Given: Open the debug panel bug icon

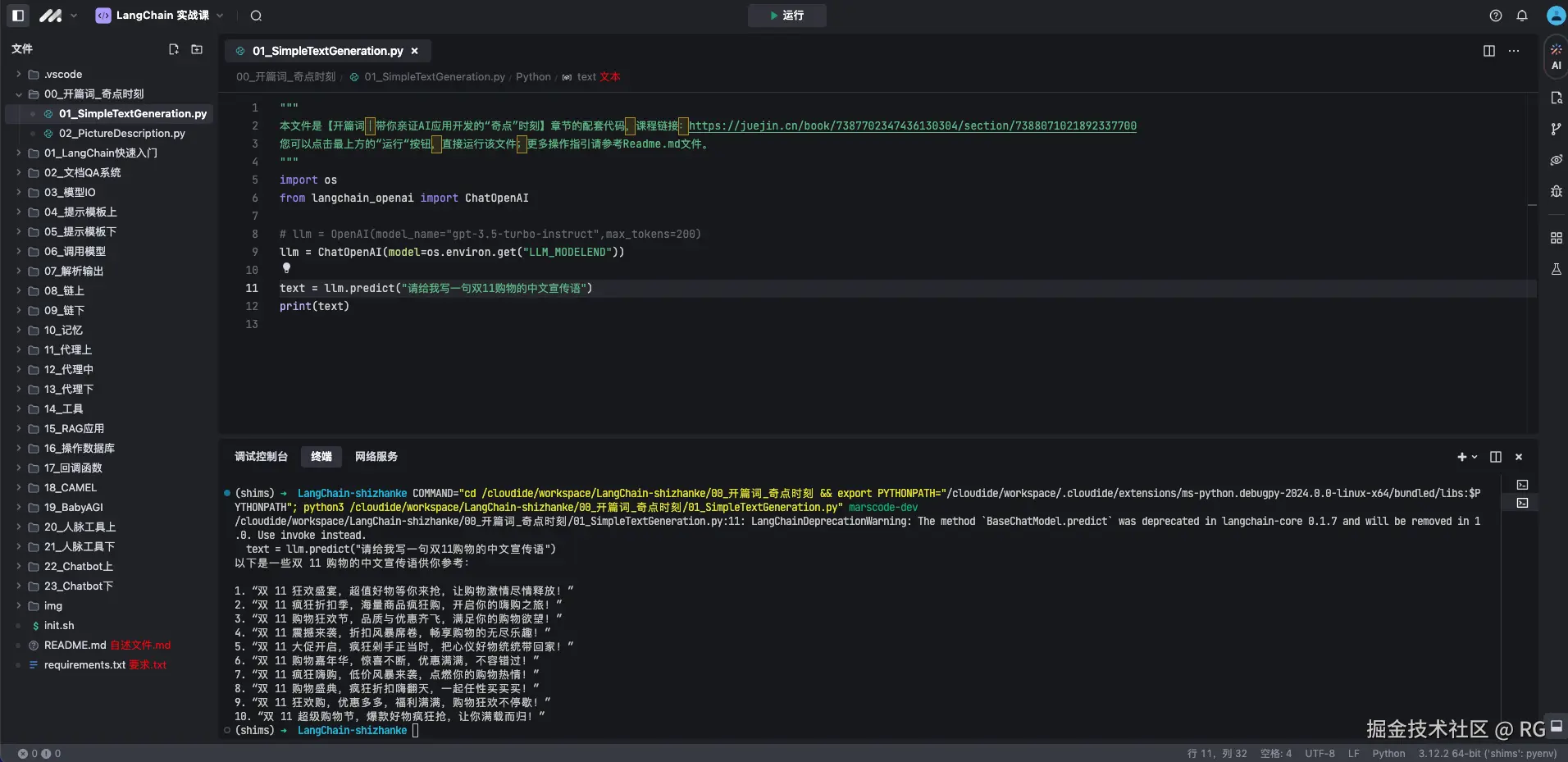Looking at the screenshot, I should 1556,191.
